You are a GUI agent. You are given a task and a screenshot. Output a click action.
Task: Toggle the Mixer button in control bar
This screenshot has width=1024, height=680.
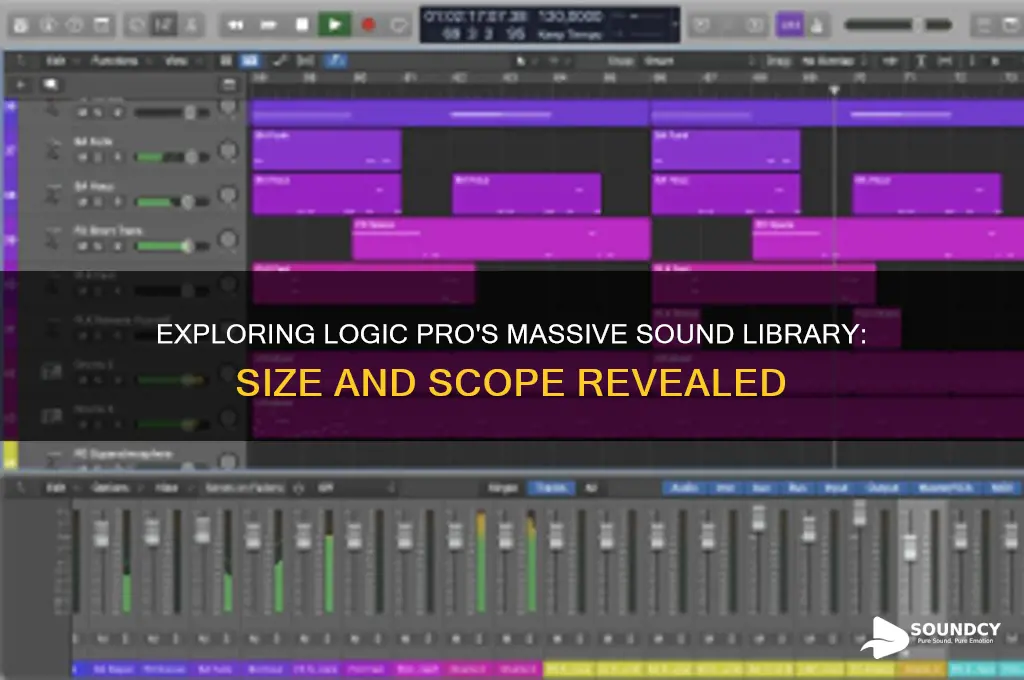164,25
